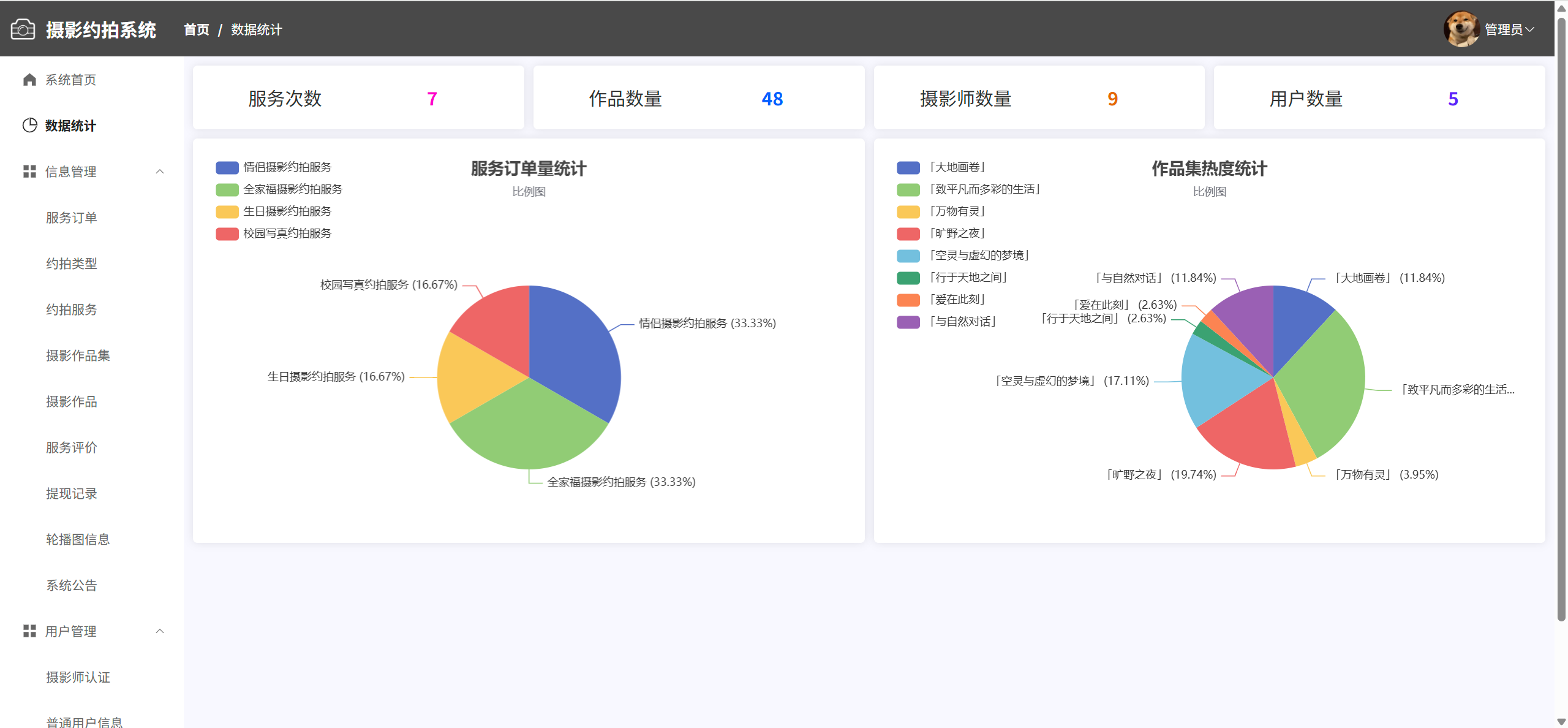Click the grid icon beside 信息管理

29,172
